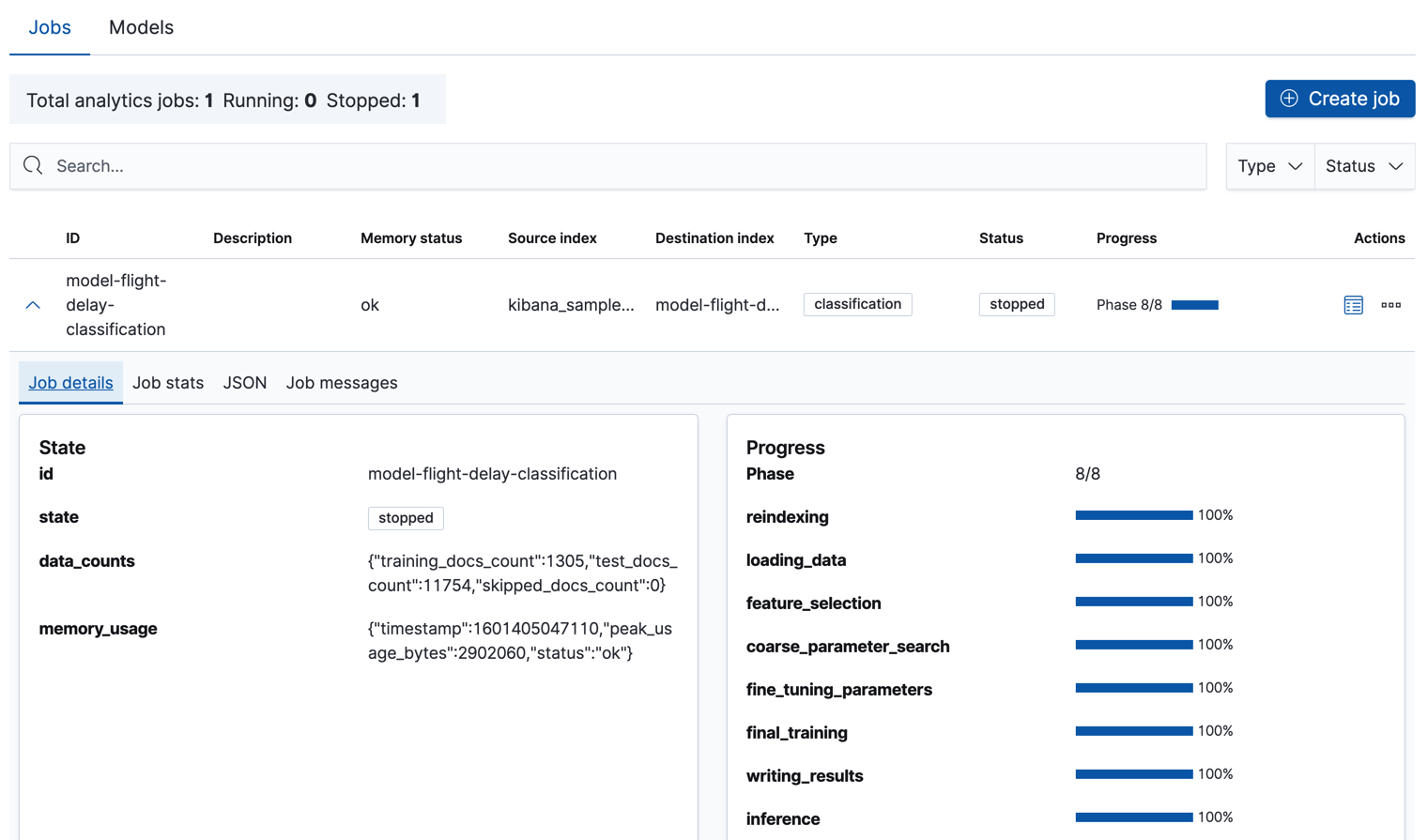Collapse the model-flight-delay-classification row
Image resolution: width=1428 pixels, height=840 pixels.
point(34,304)
